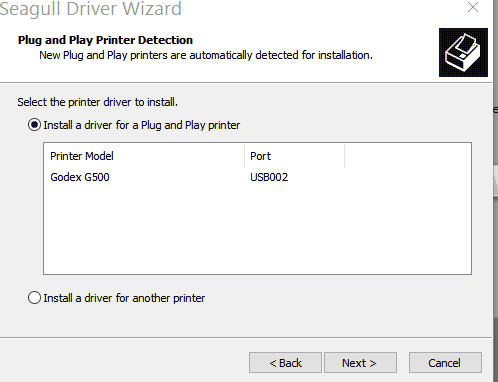Click the printer wizard icon
The width and height of the screenshot is (498, 382).
tap(463, 52)
